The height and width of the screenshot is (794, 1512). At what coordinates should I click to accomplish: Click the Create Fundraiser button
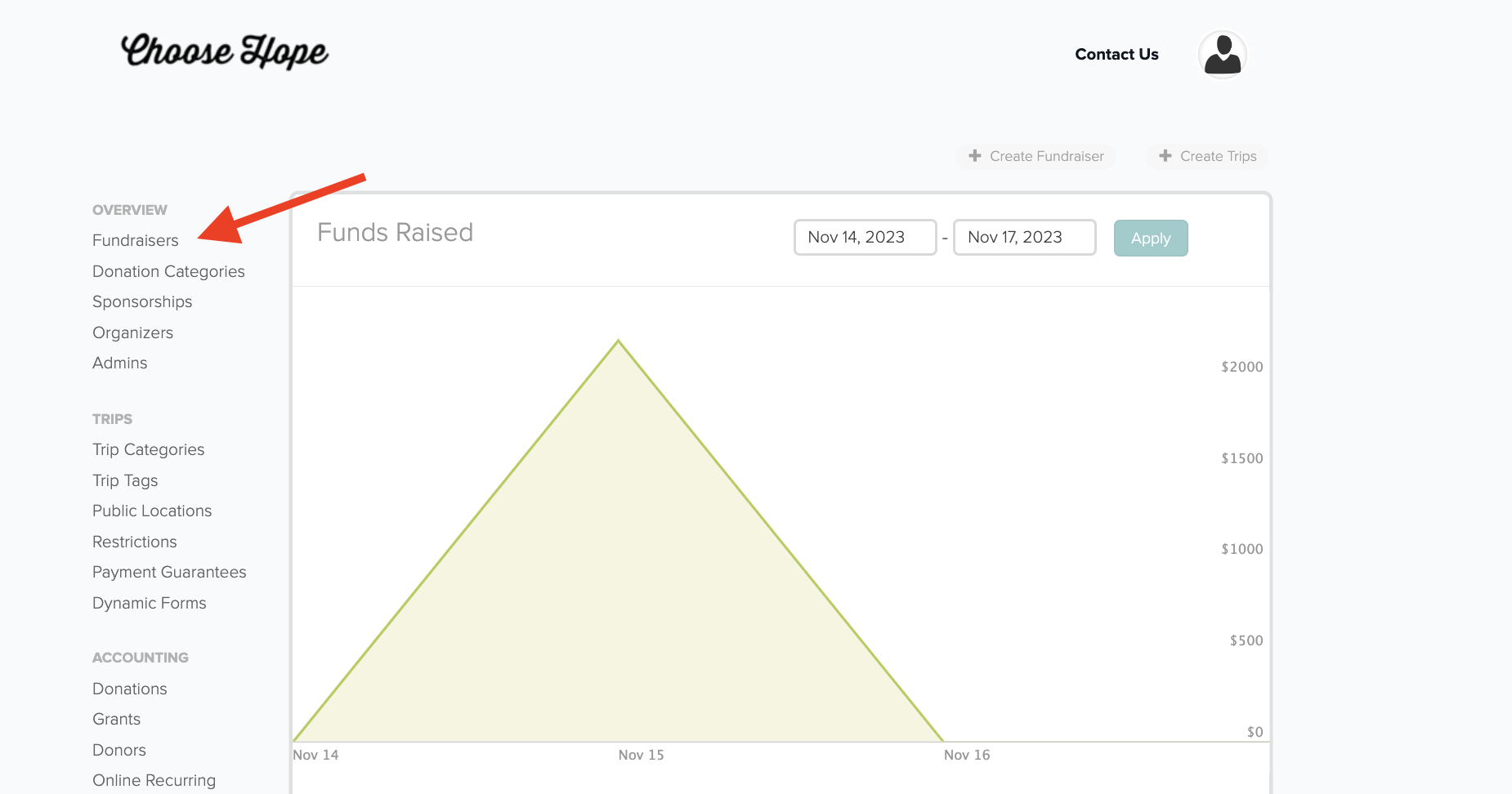pos(1036,156)
